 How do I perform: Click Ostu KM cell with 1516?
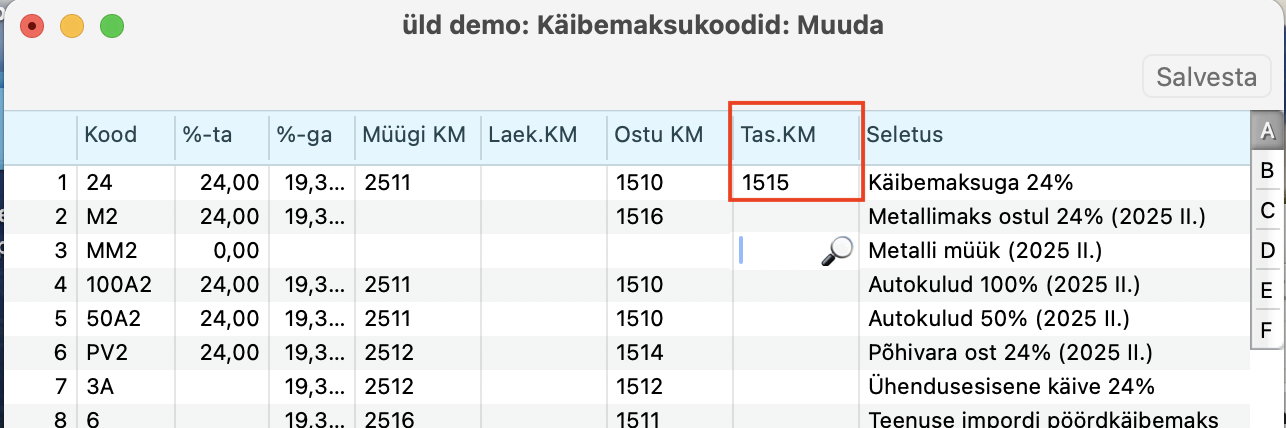pos(669,216)
